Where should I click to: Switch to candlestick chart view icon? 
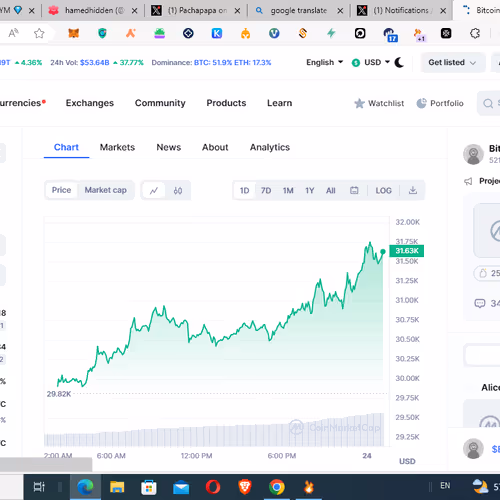(178, 191)
